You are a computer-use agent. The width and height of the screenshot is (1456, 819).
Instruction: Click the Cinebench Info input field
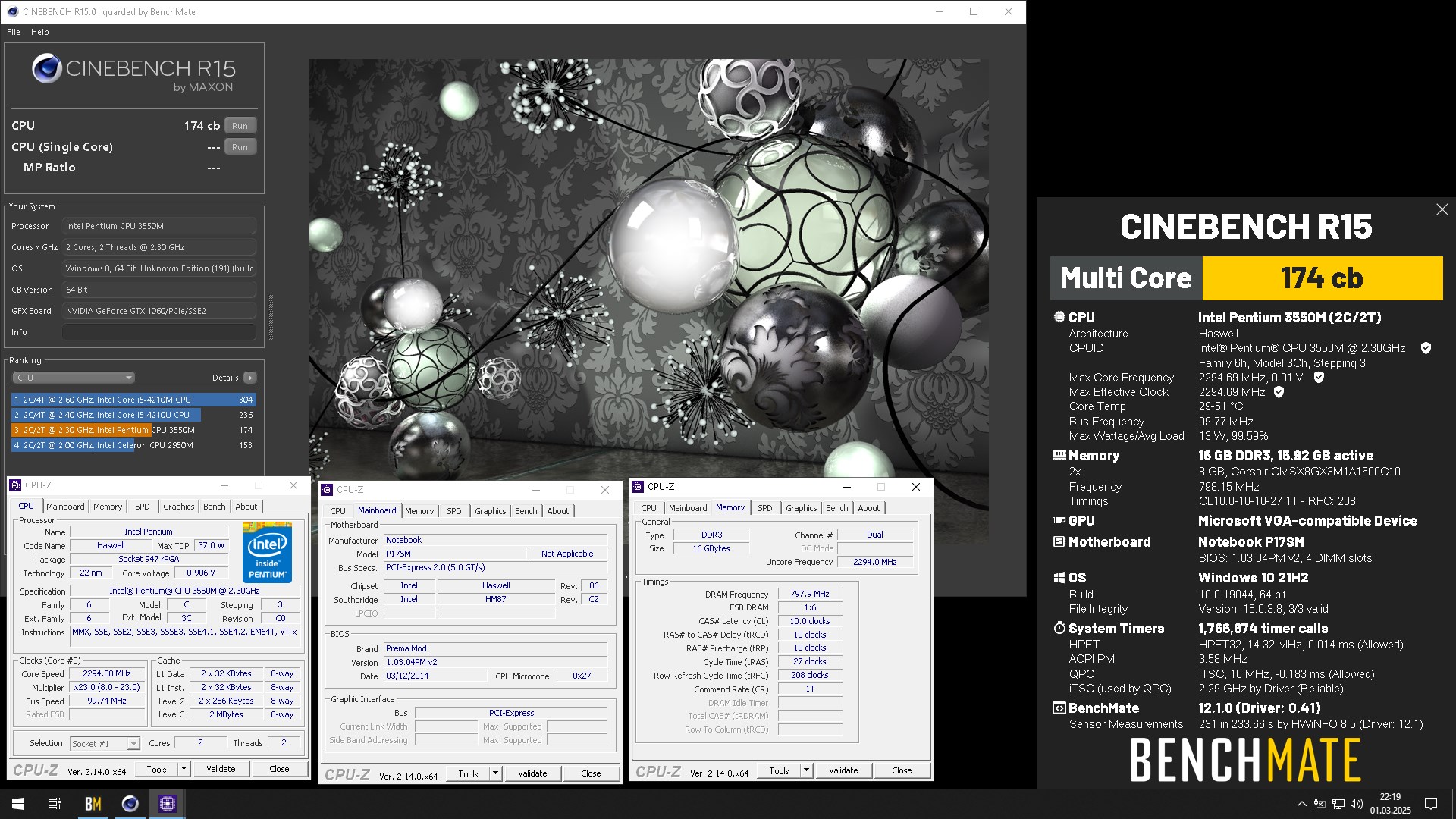pyautogui.click(x=159, y=332)
